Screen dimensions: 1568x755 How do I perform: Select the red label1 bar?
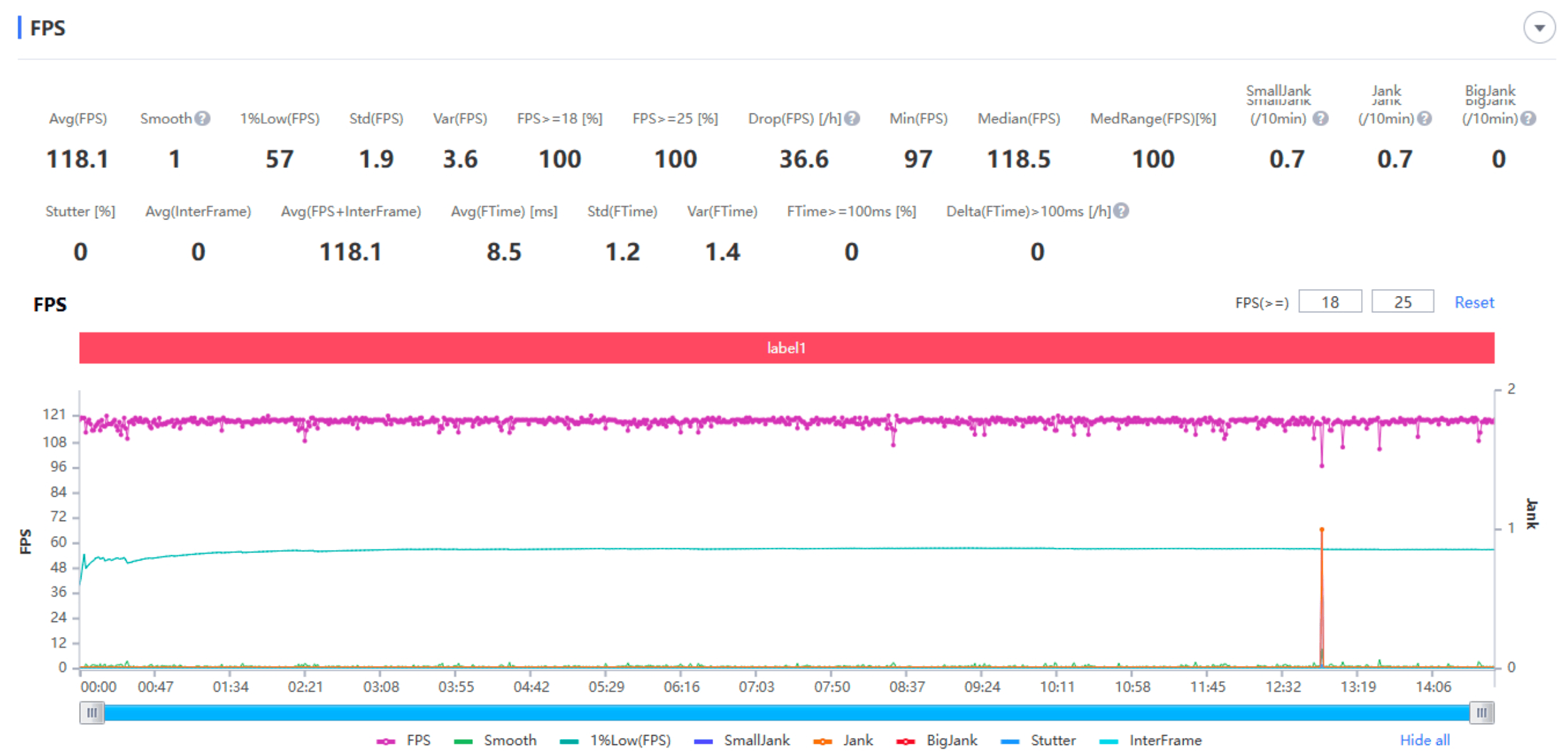pyautogui.click(x=787, y=348)
